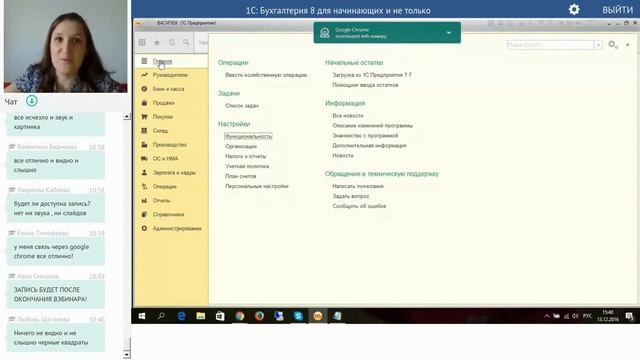This screenshot has height=360, width=640.
Task: Show hidden tray icons chevron
Action: click(547, 316)
